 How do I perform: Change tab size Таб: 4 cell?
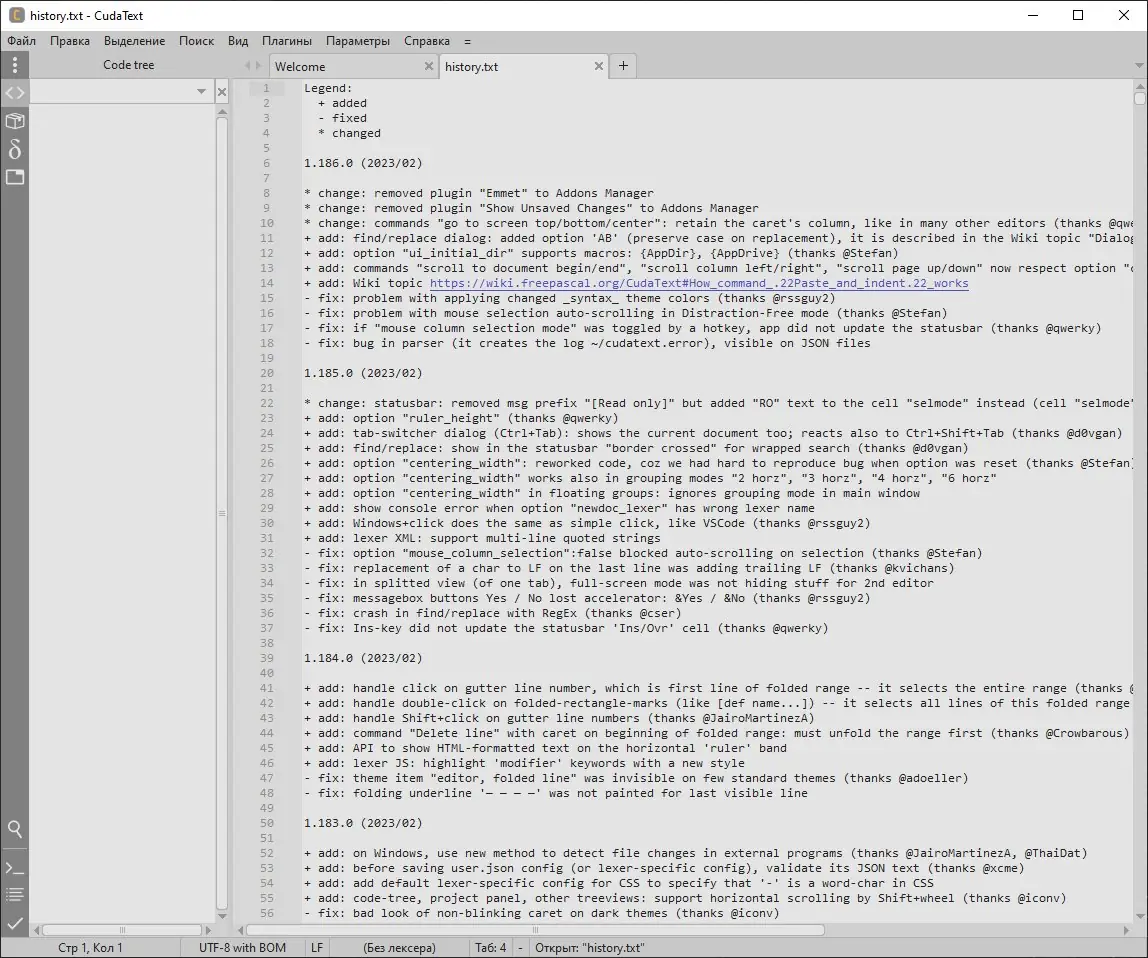click(x=491, y=948)
